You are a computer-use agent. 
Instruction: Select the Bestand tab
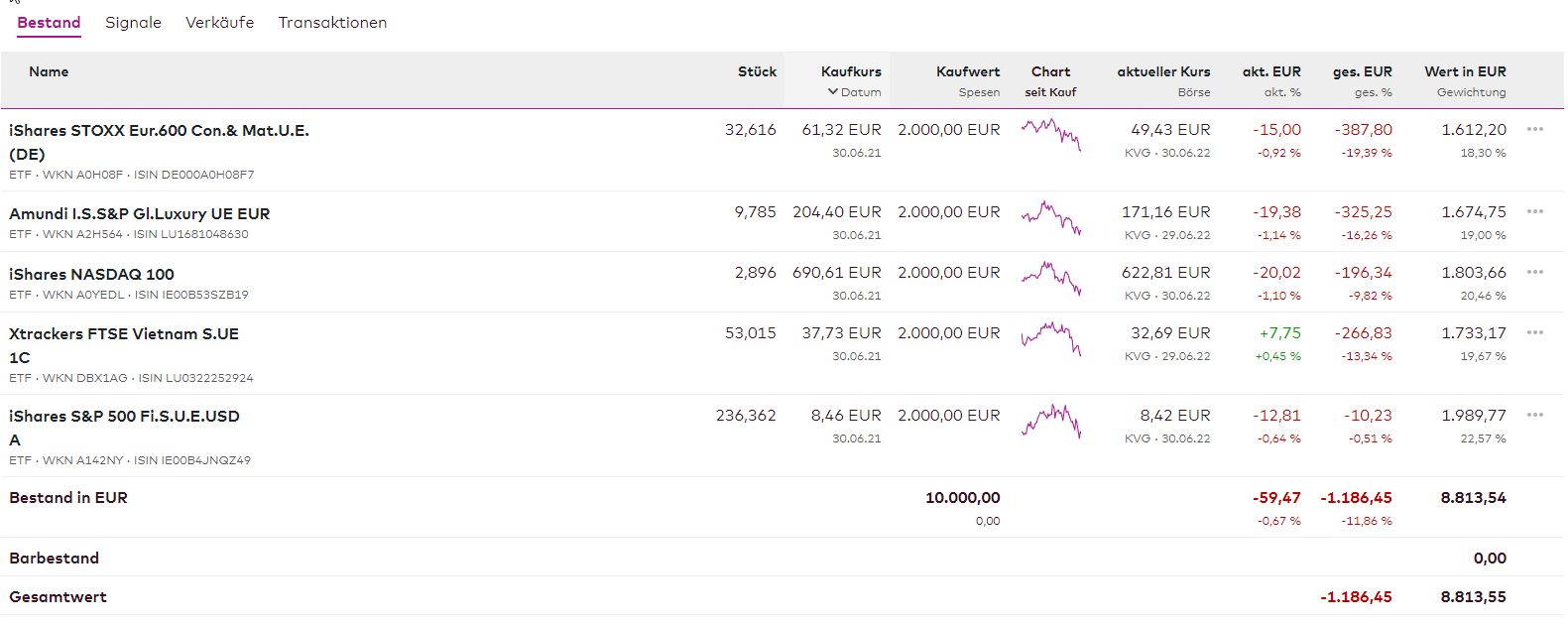pos(49,23)
